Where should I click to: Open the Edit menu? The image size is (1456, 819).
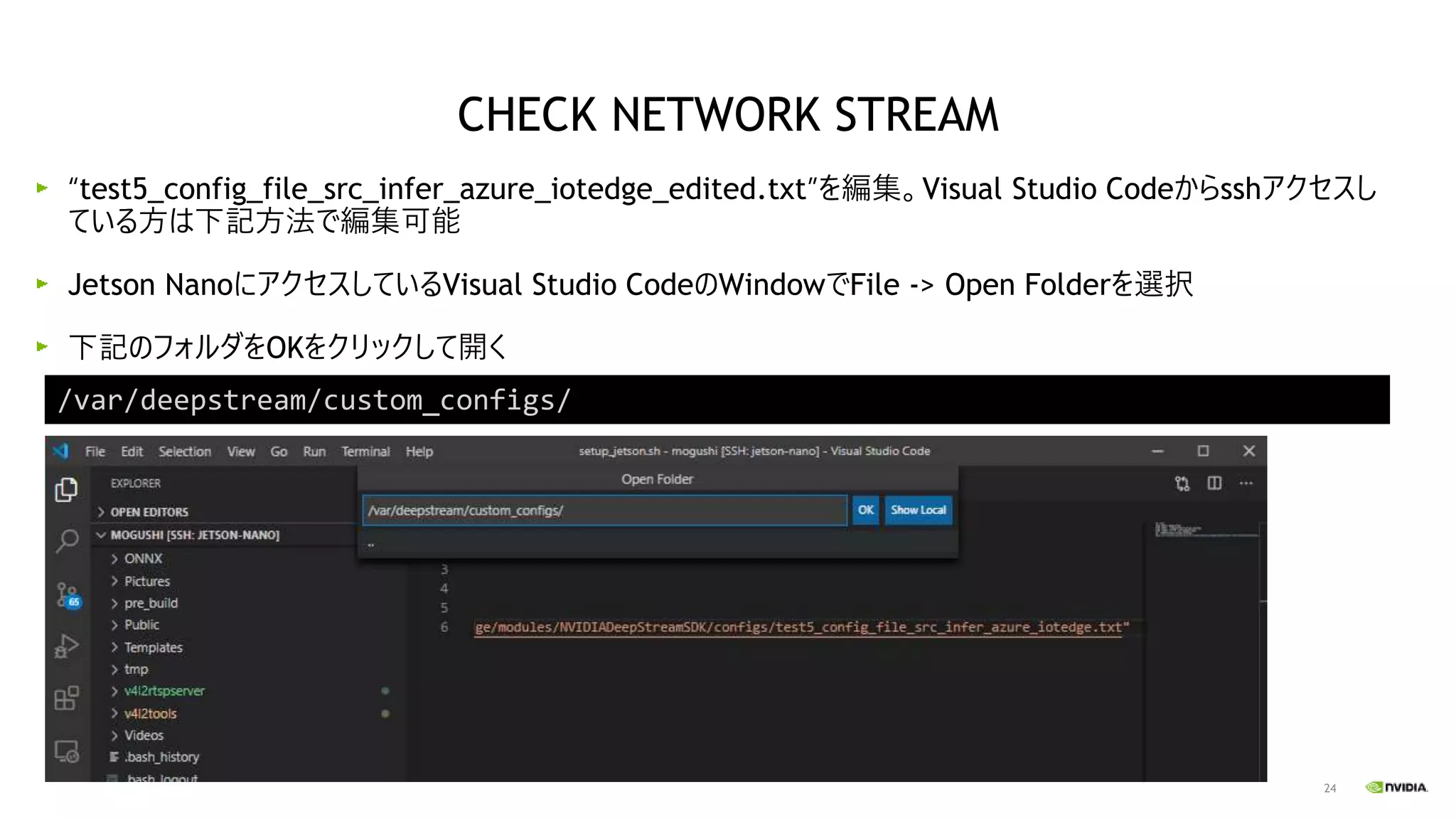[x=132, y=451]
